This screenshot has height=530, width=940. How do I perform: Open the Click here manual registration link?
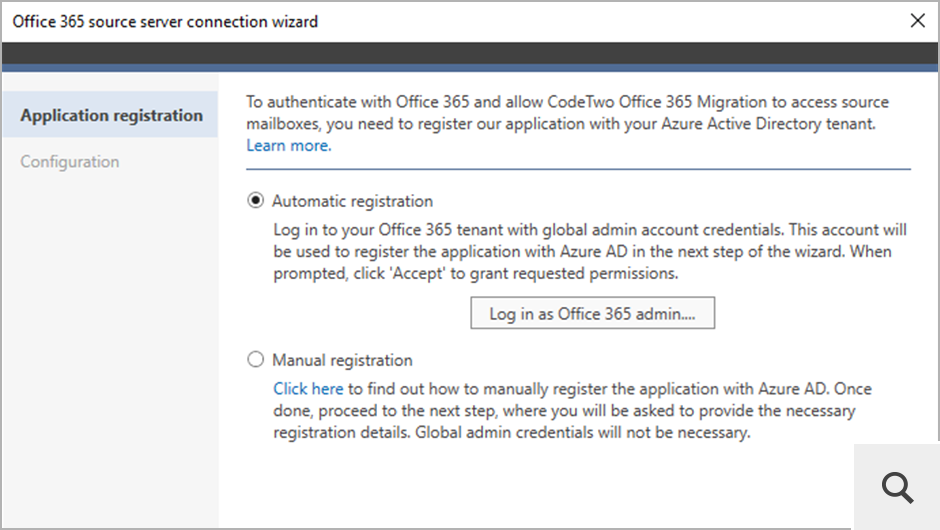(308, 389)
